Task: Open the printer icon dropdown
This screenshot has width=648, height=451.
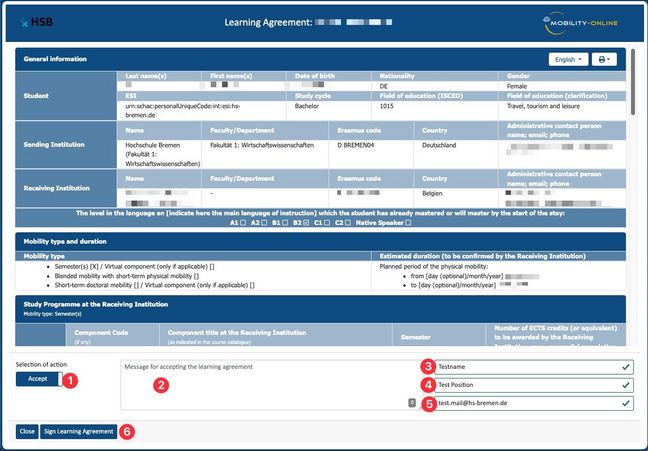Action: pyautogui.click(x=604, y=60)
